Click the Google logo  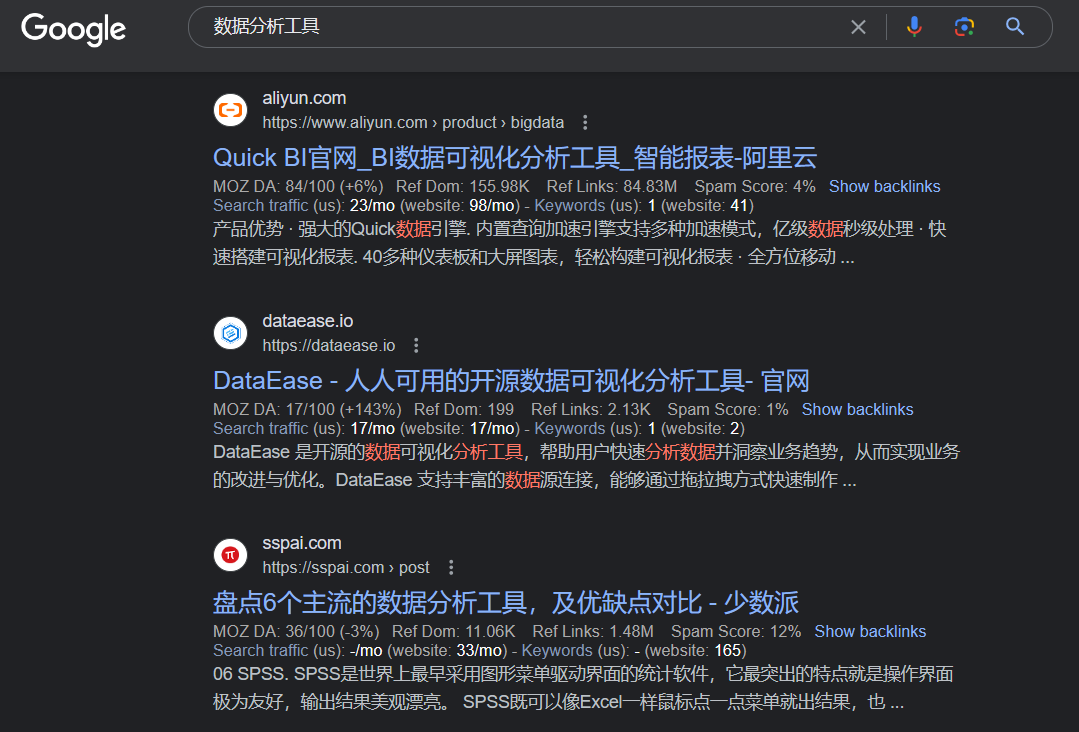click(x=74, y=29)
